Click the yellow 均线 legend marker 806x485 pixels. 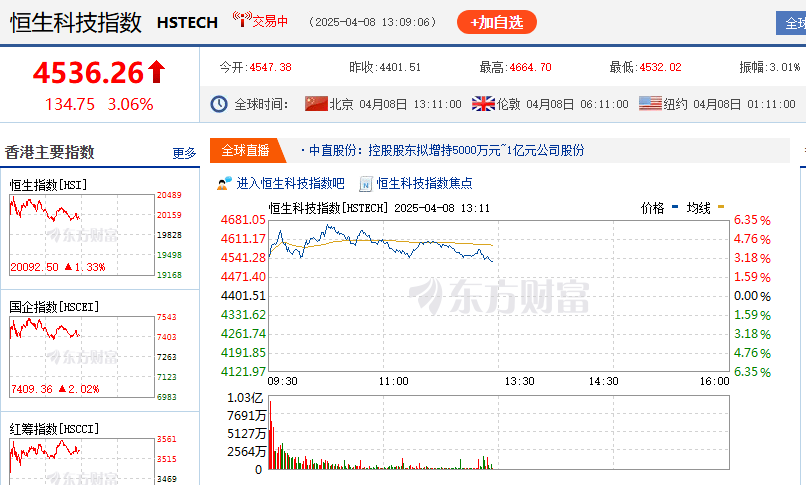point(721,207)
